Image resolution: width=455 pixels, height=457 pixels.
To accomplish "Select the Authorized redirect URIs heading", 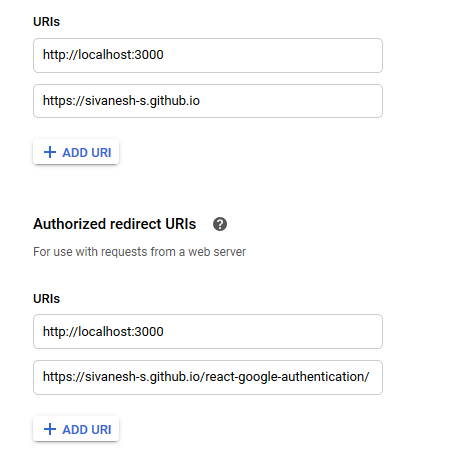I will pos(115,224).
